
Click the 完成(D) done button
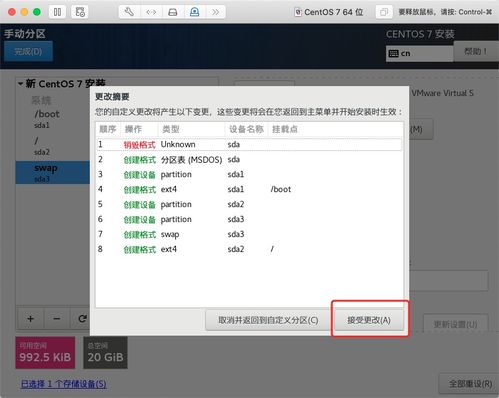coord(28,51)
